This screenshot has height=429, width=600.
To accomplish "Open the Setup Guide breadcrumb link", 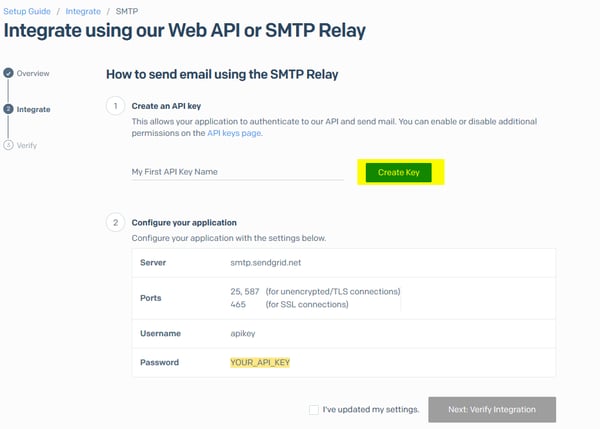I will tap(27, 11).
